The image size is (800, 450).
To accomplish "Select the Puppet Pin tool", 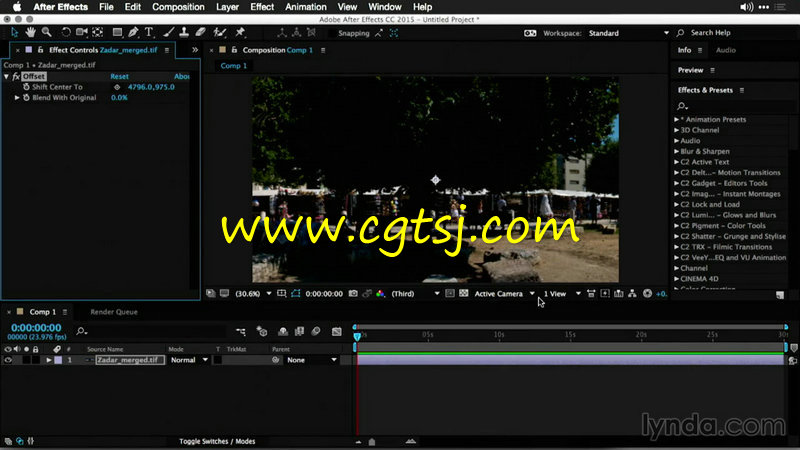I will [240, 33].
